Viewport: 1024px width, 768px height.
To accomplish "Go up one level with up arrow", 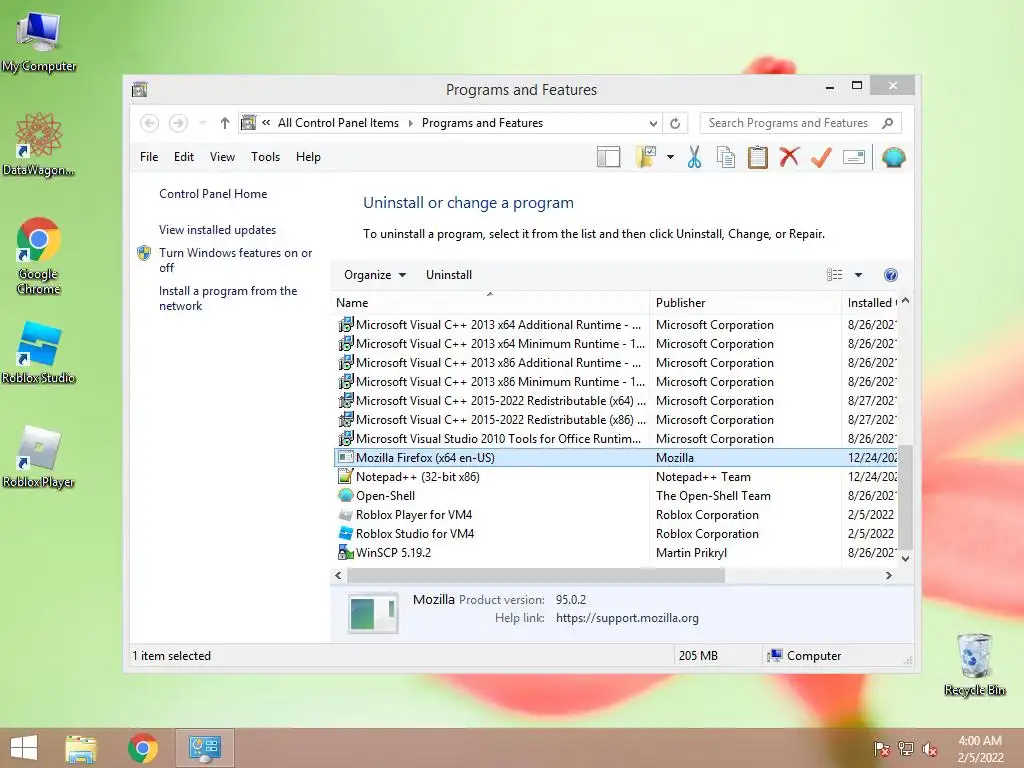I will [x=225, y=123].
